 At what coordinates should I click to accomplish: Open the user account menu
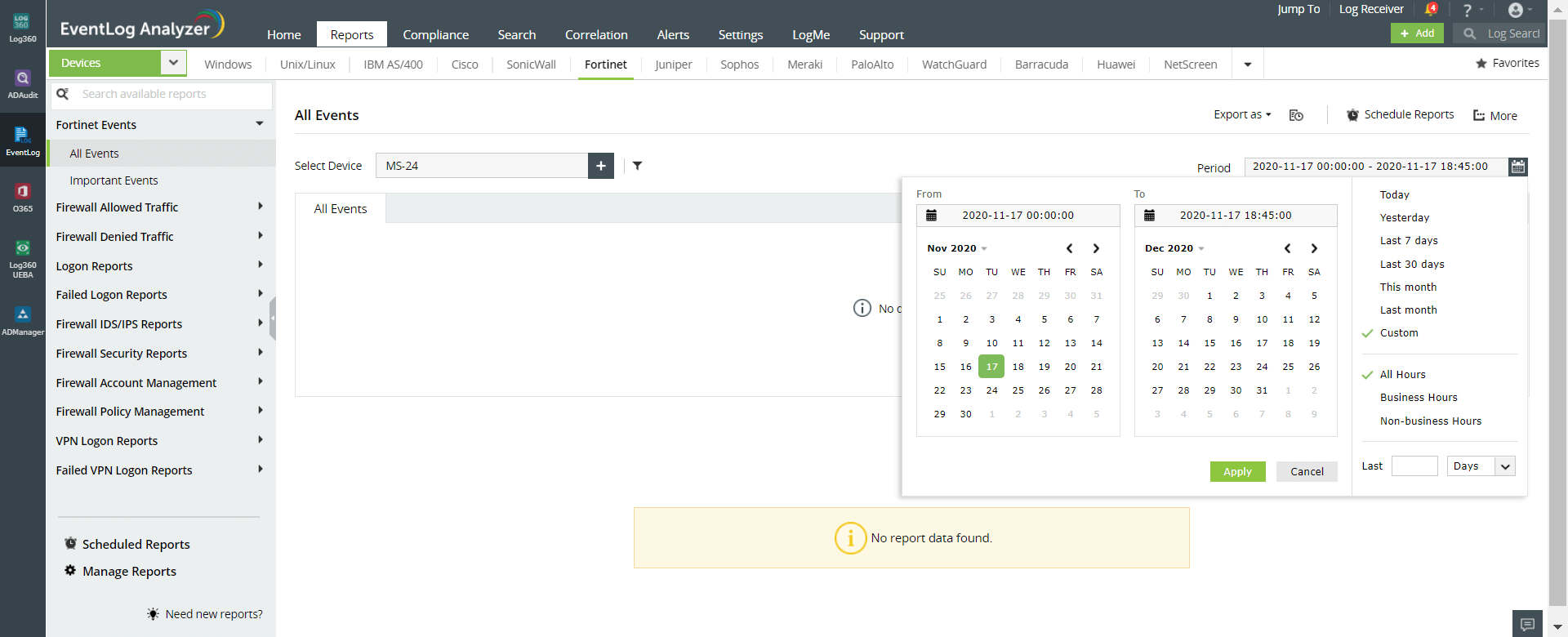(x=1516, y=10)
